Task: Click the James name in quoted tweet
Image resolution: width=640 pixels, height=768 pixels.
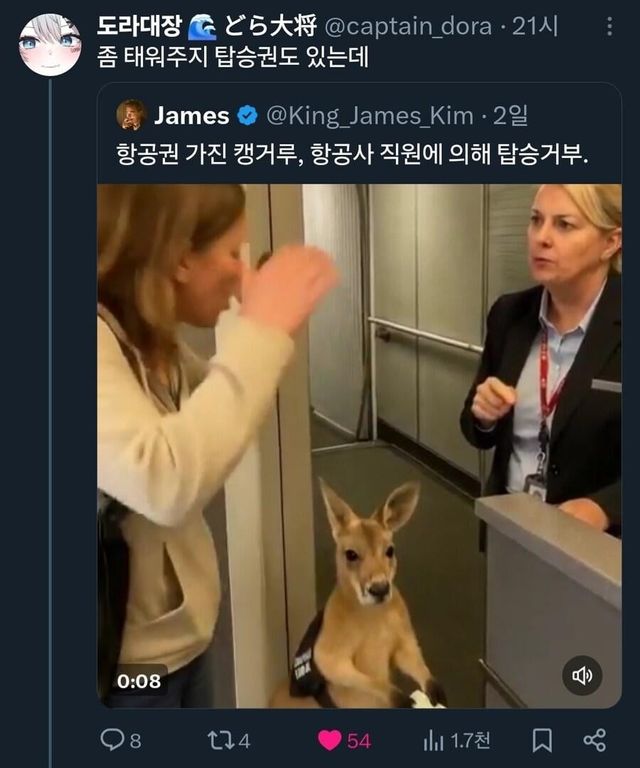Action: [191, 115]
